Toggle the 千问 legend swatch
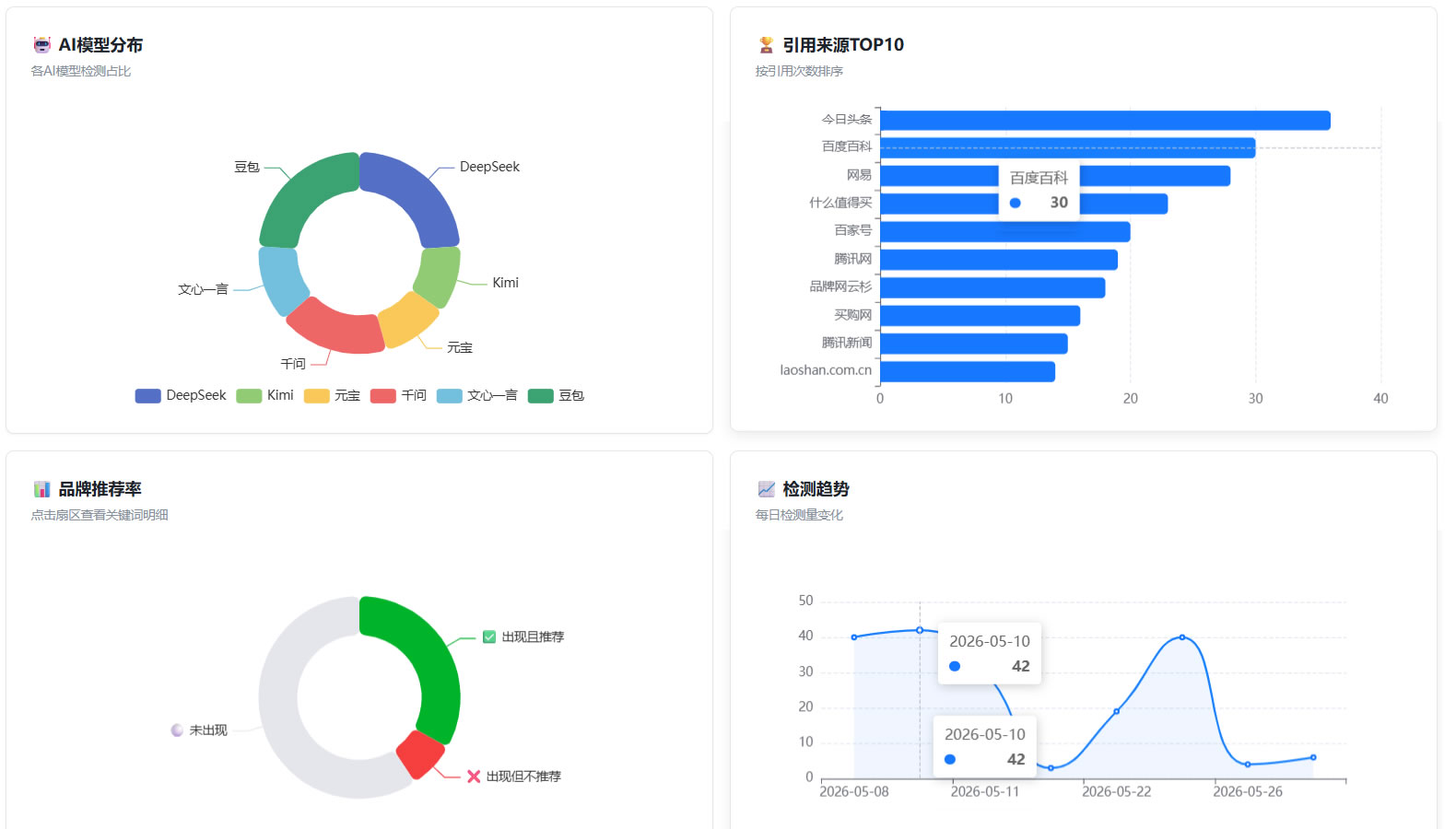The width and height of the screenshot is (1456, 829). pos(383,396)
